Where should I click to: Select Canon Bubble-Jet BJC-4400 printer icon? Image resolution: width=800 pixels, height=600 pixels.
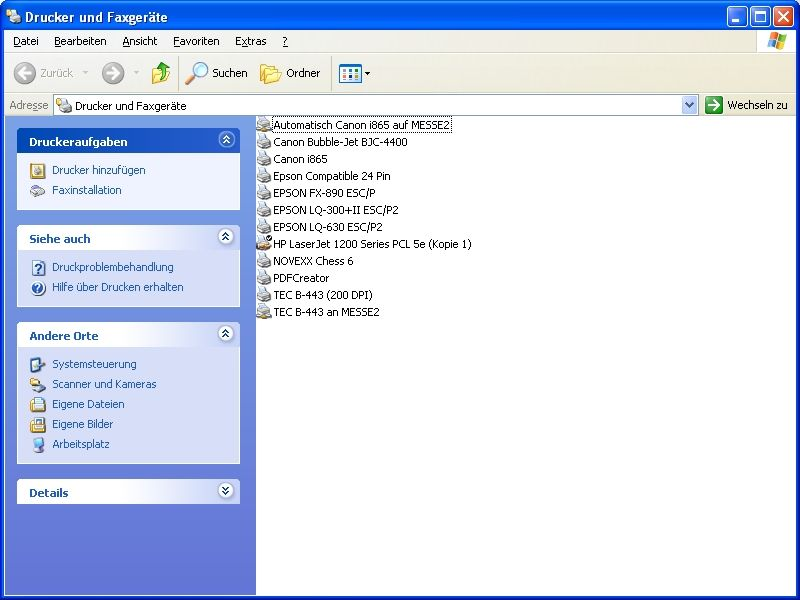point(264,142)
